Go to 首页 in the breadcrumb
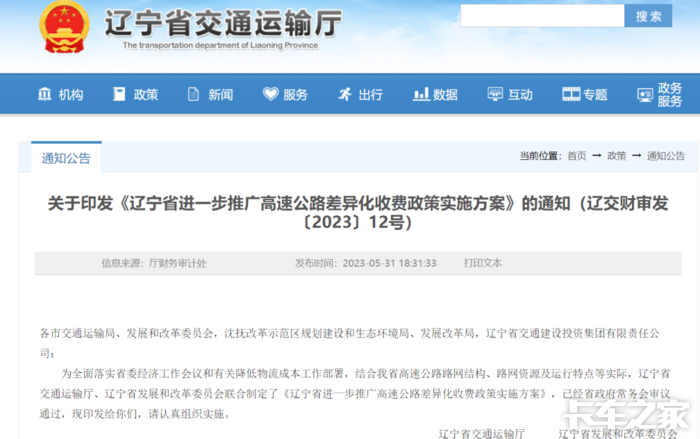Screen dimensions: 700x439 [576, 156]
